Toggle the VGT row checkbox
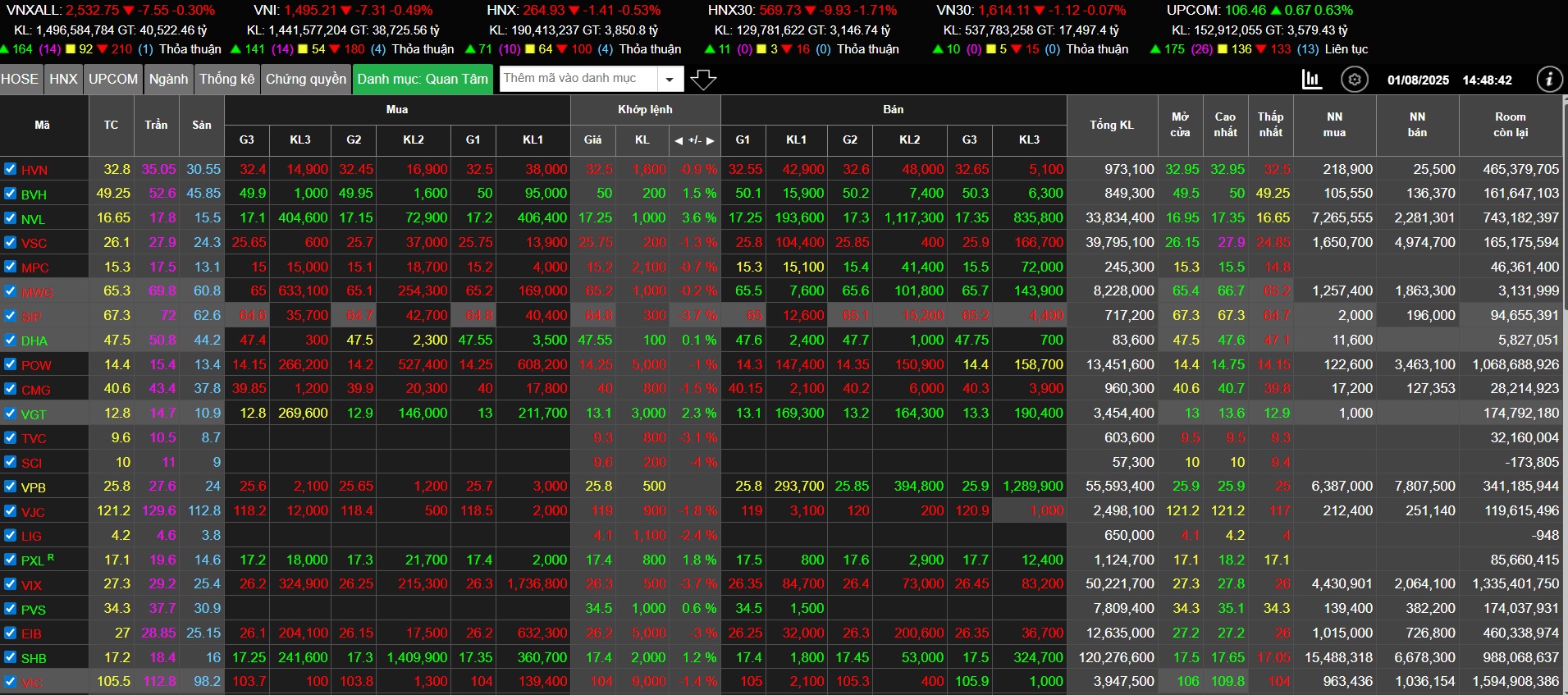The width and height of the screenshot is (1568, 695). (10, 414)
